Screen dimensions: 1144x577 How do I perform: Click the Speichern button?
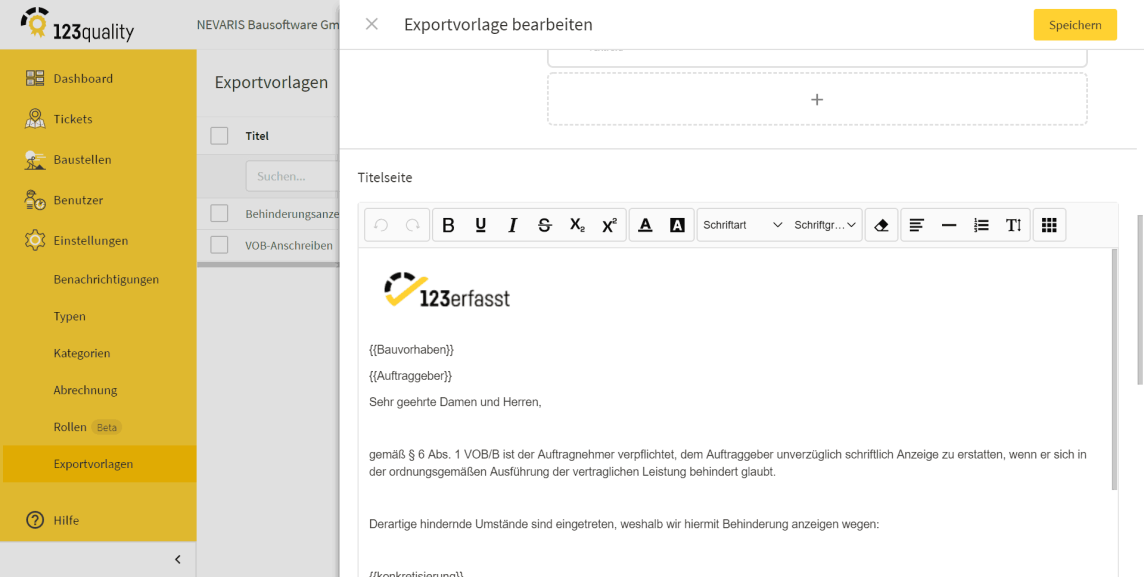coord(1075,25)
